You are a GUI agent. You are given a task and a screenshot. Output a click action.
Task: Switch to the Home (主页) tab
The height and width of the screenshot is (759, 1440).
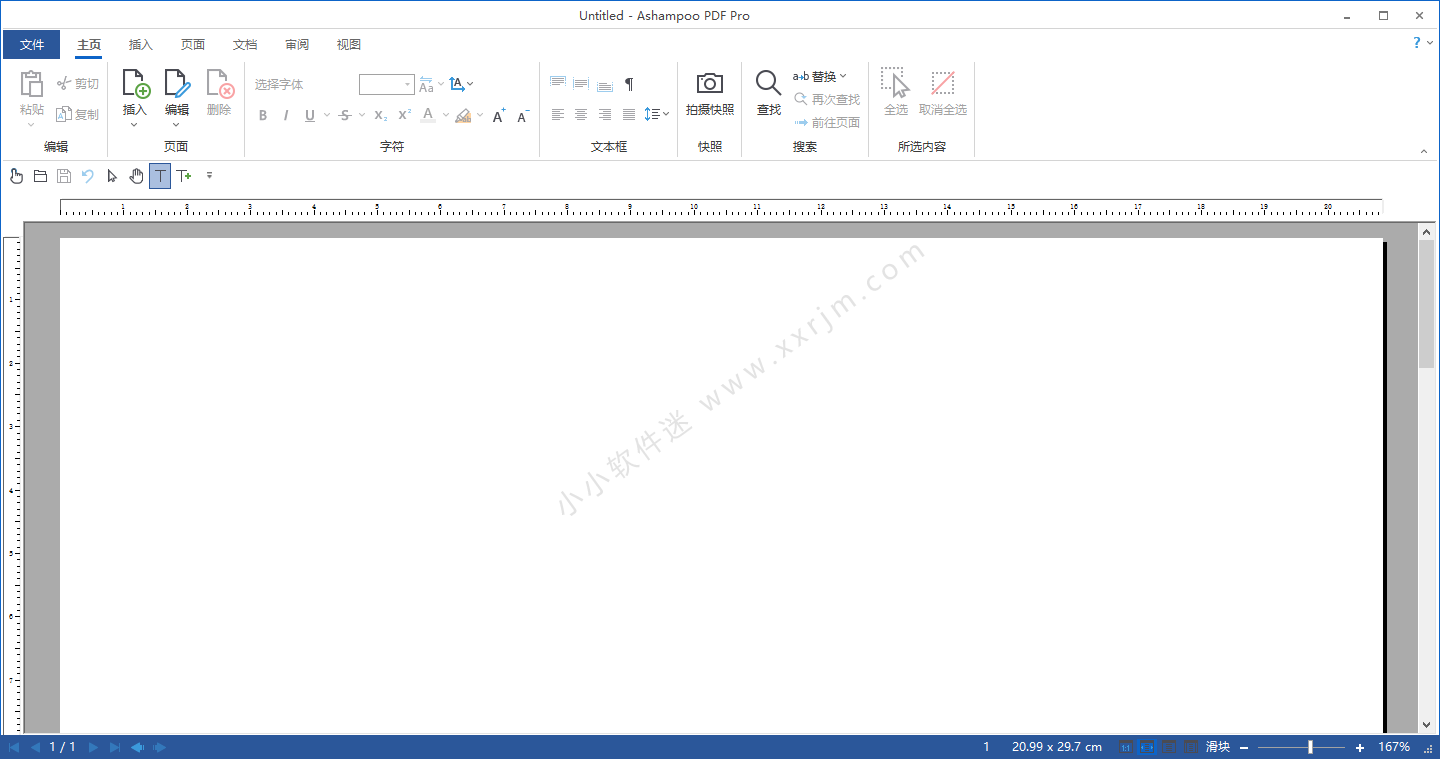coord(89,45)
